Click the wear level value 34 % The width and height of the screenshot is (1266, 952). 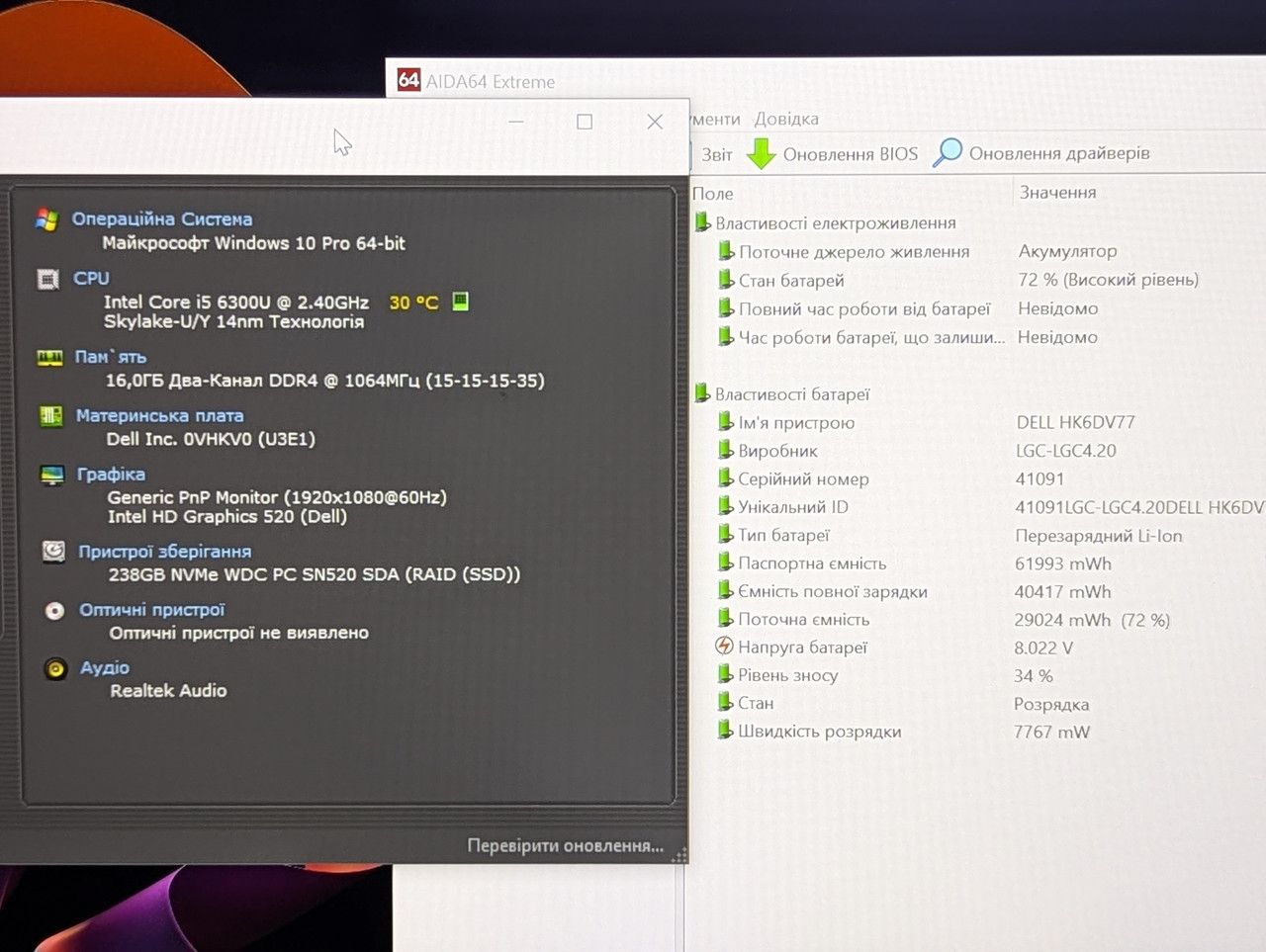pyautogui.click(x=1034, y=675)
